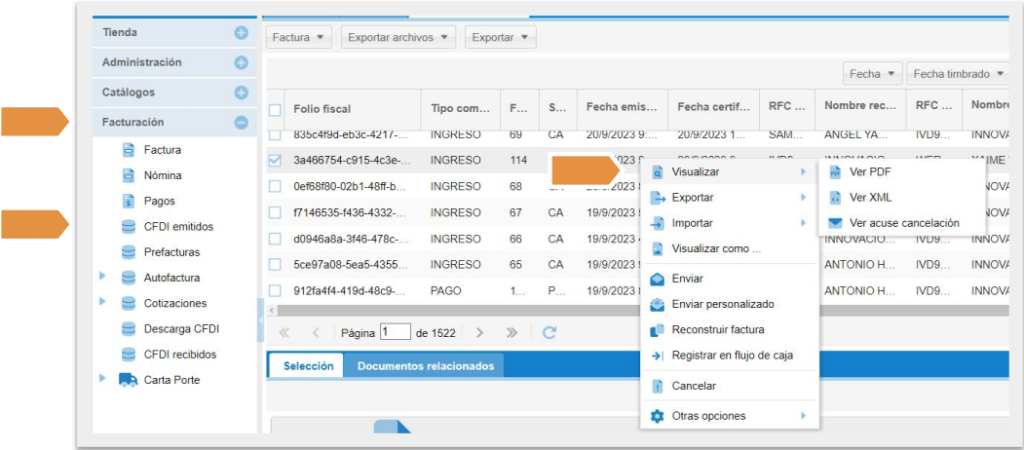Image resolution: width=1024 pixels, height=450 pixels.
Task: Open the Exportar archivos dropdown
Action: [x=399, y=37]
